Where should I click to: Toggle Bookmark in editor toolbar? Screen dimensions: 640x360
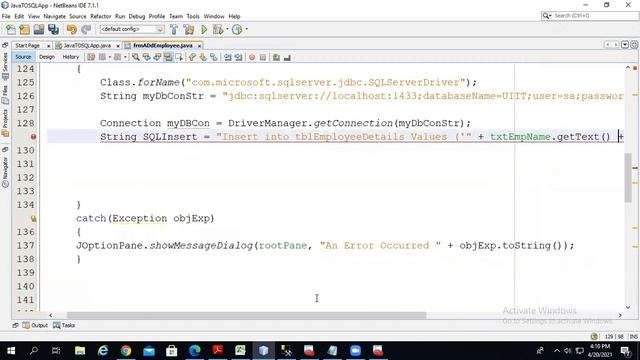click(x=213, y=58)
